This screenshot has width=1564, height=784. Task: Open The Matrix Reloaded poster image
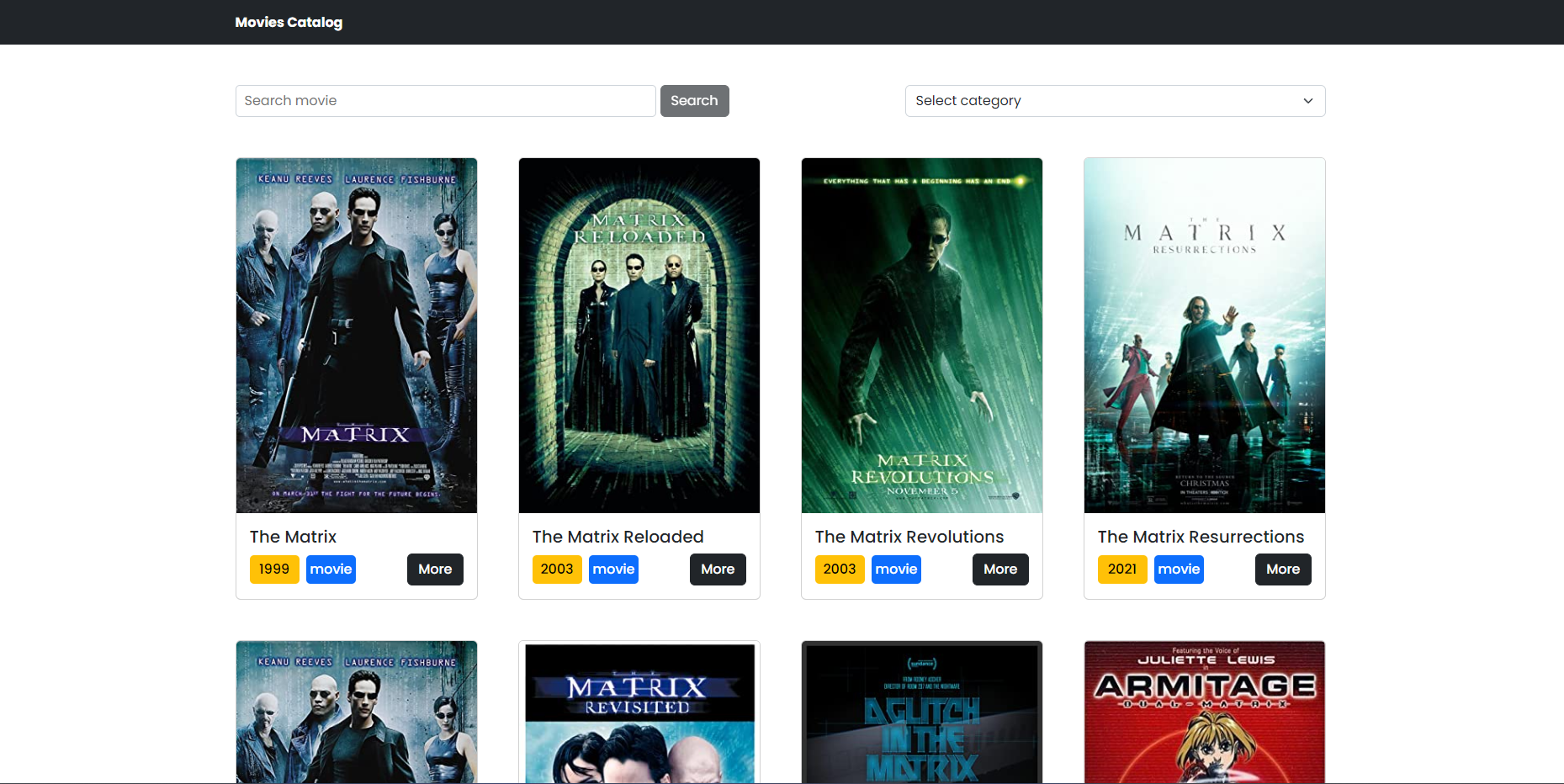tap(639, 336)
